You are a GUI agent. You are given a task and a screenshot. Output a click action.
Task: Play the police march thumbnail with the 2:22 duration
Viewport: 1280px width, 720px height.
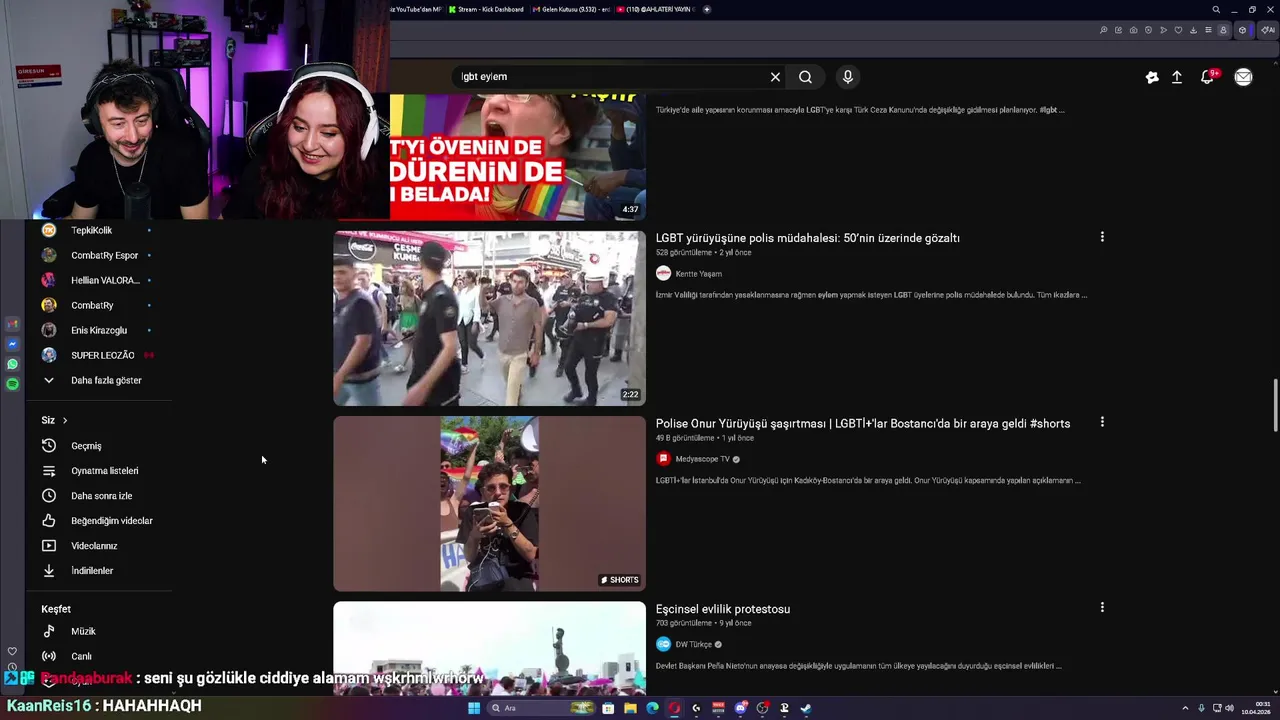489,318
